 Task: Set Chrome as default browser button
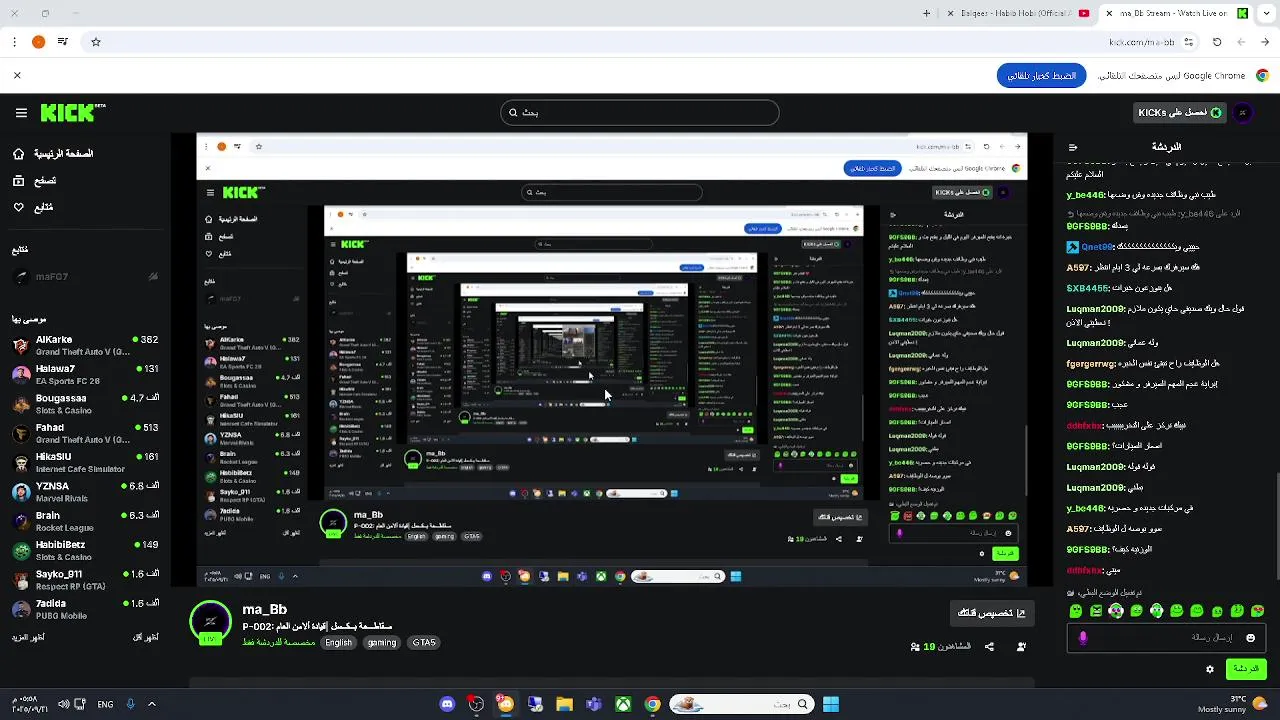[x=1041, y=75]
